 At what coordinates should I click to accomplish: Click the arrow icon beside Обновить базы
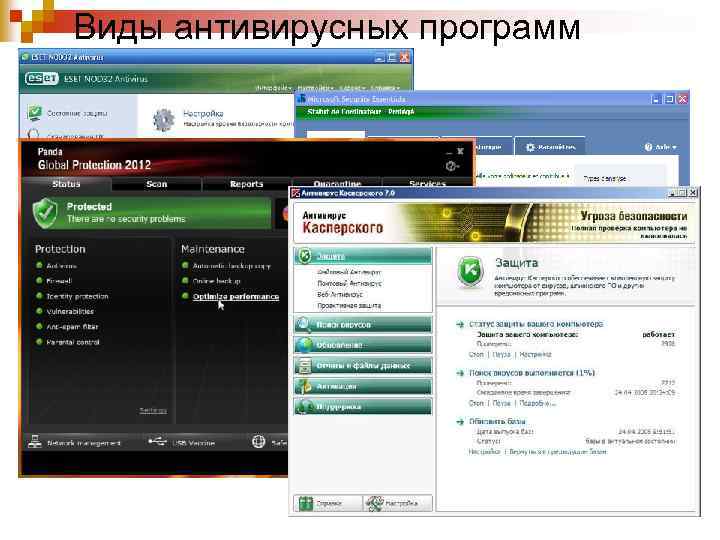460,422
